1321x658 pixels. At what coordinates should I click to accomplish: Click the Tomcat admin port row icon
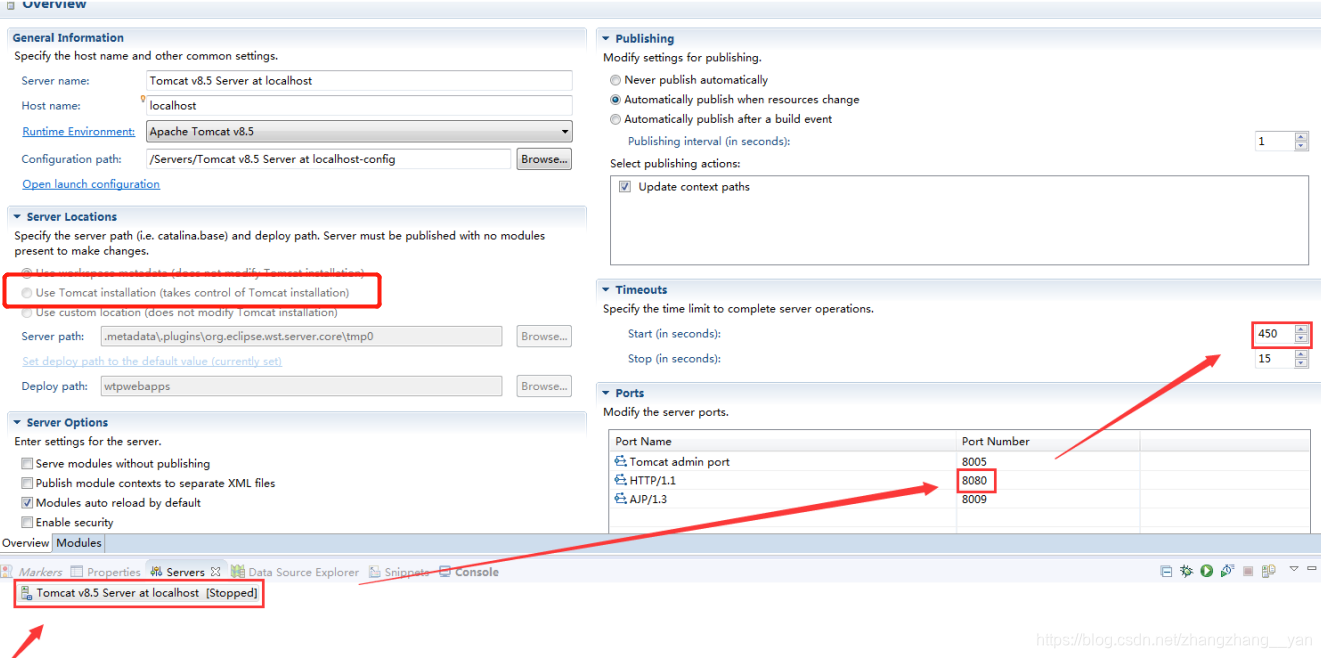click(621, 462)
